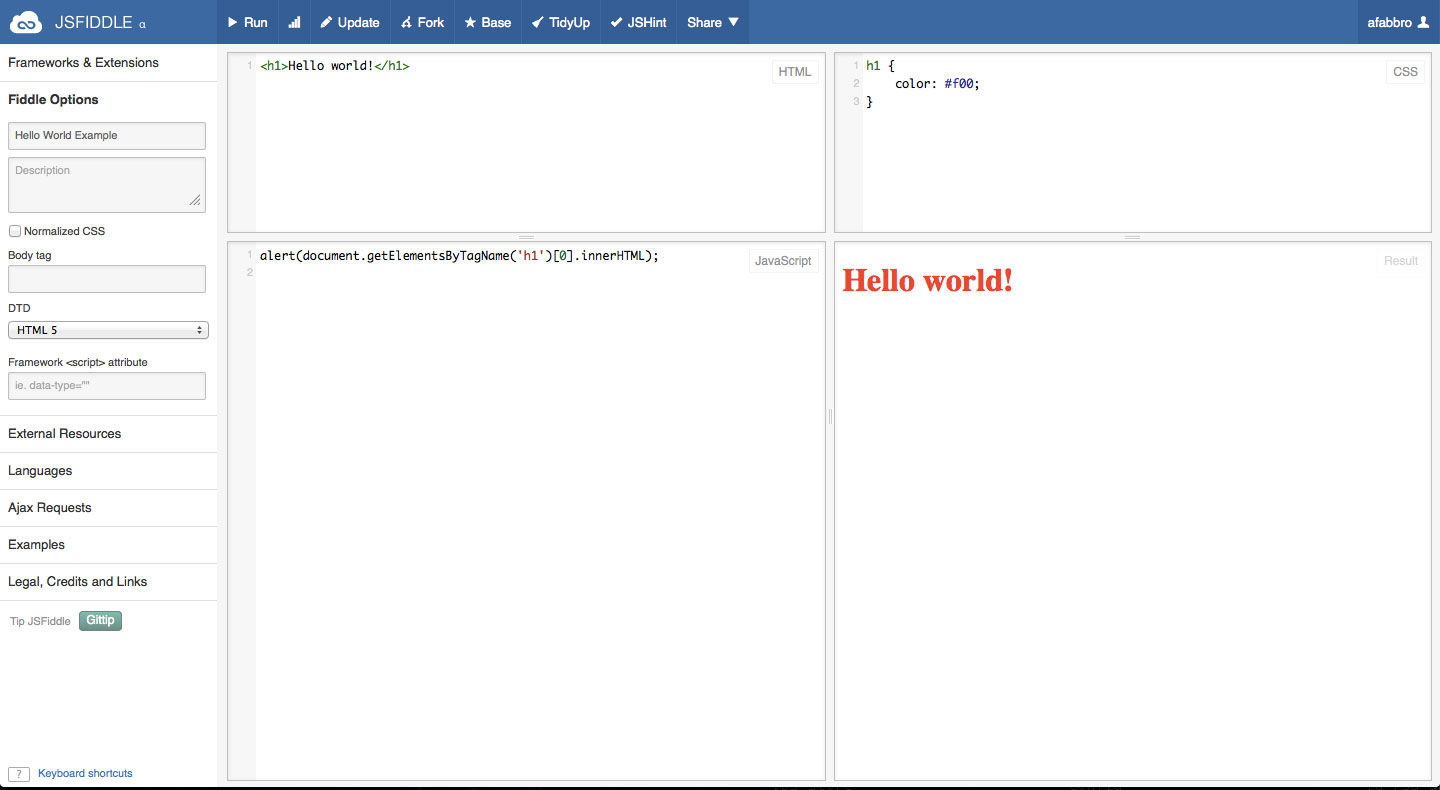Click the h1 { selector line in CSS

click(x=880, y=66)
